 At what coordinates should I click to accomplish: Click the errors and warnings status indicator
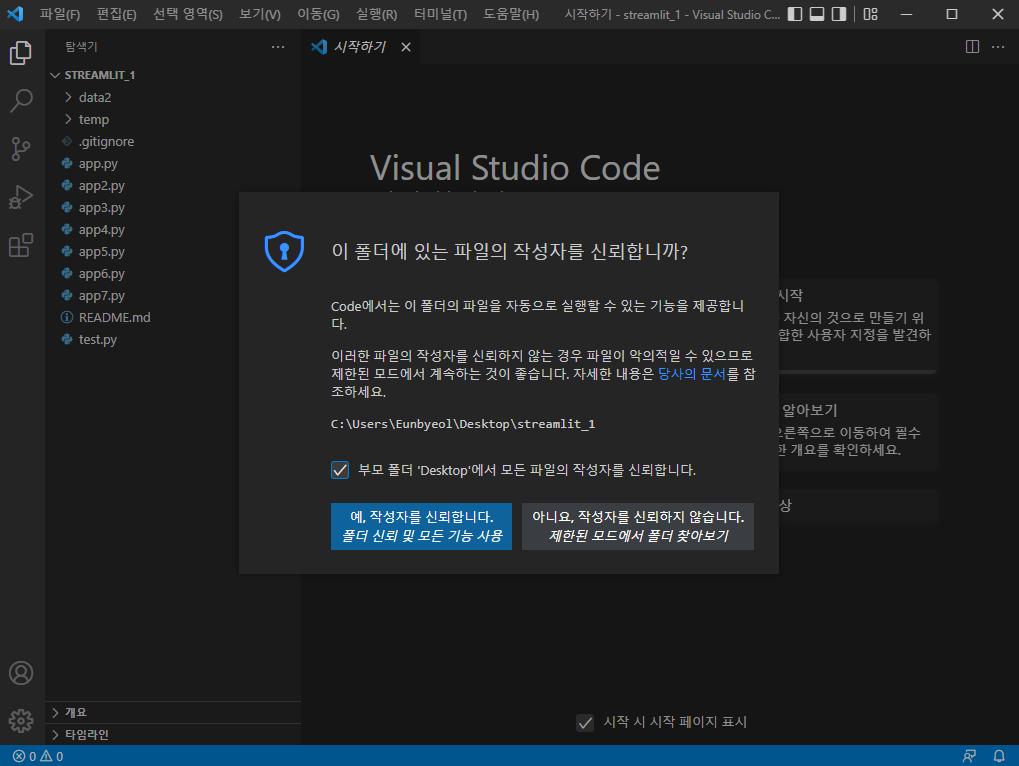click(x=38, y=756)
